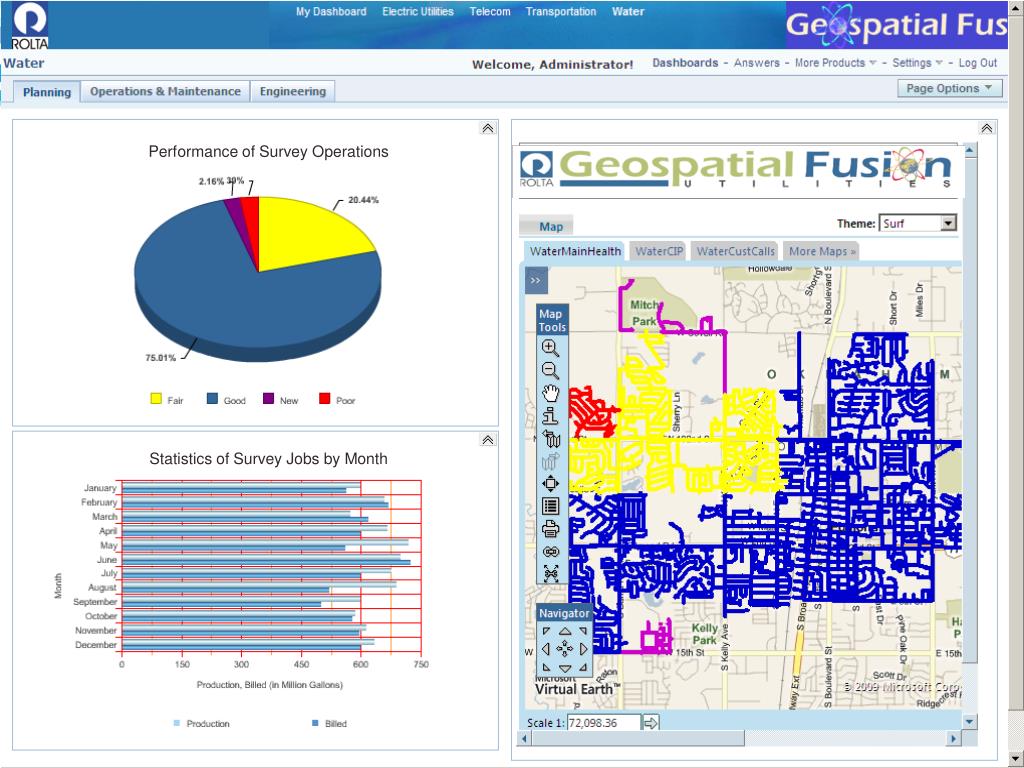Click the 20.44% pie chart label
The height and width of the screenshot is (768, 1024).
[x=363, y=200]
